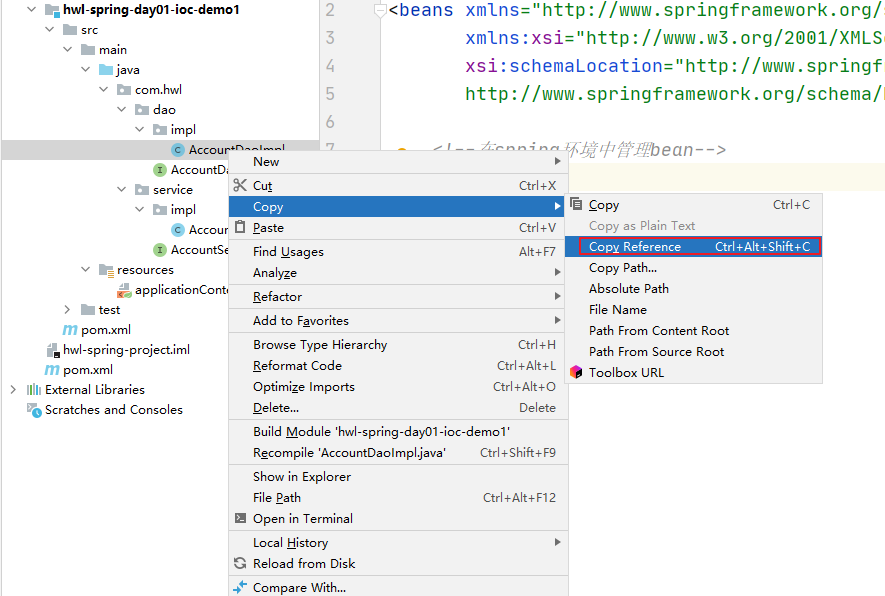The height and width of the screenshot is (596, 885).
Task: Choose Paste from context menu
Action: [398, 227]
